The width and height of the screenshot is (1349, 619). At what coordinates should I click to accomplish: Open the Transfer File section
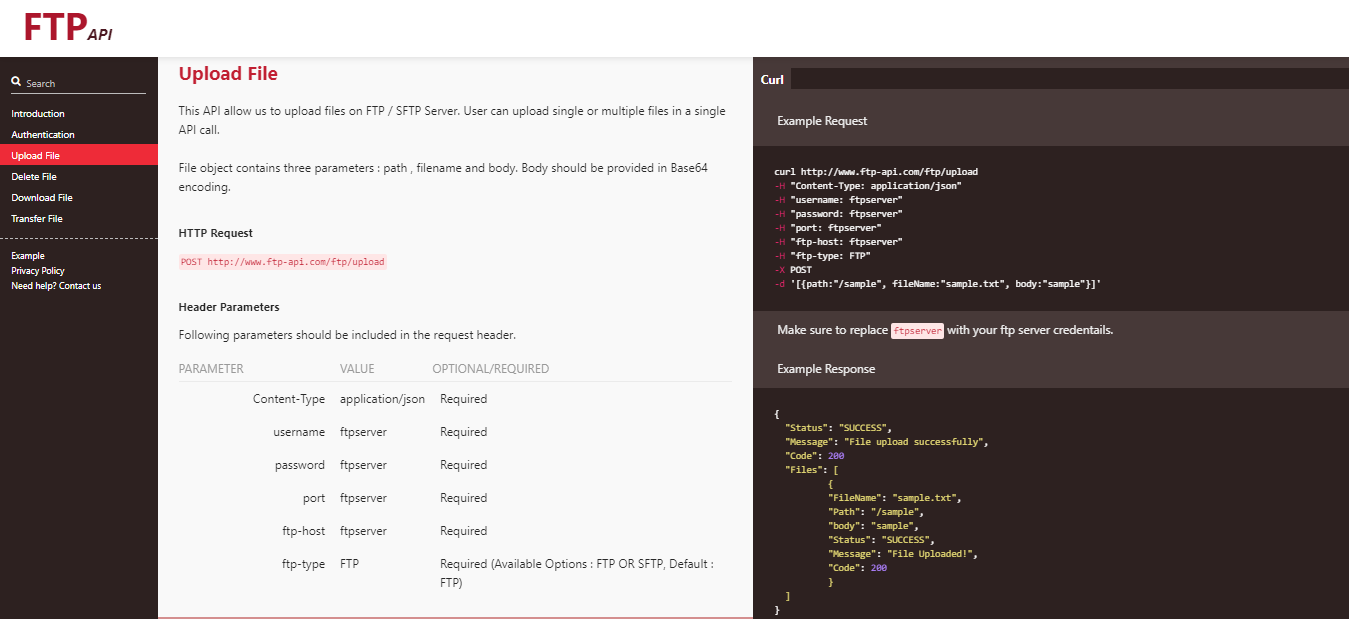click(x=36, y=218)
